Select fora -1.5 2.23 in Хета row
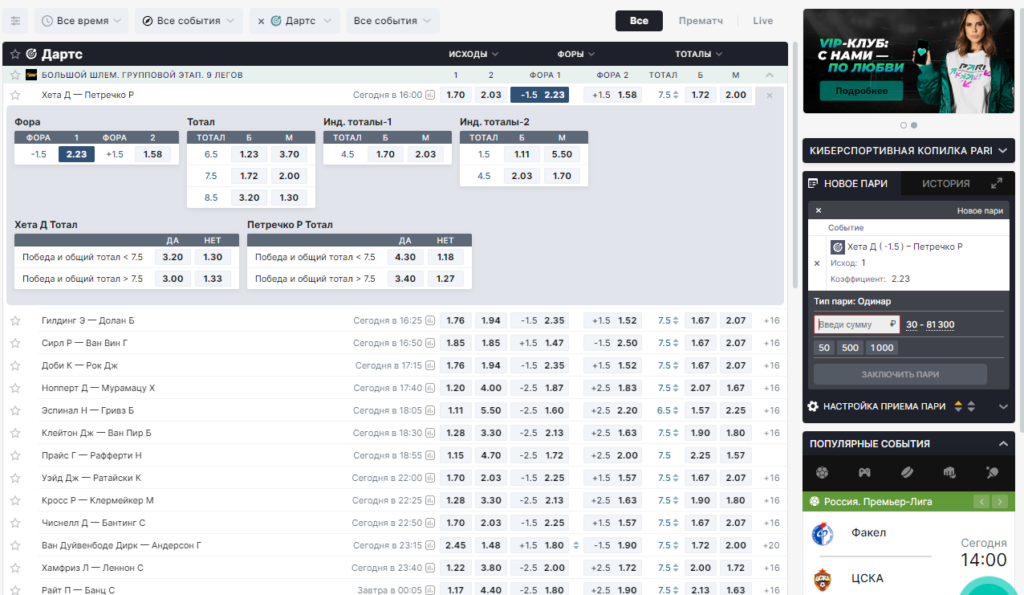The image size is (1024, 595). coord(539,95)
